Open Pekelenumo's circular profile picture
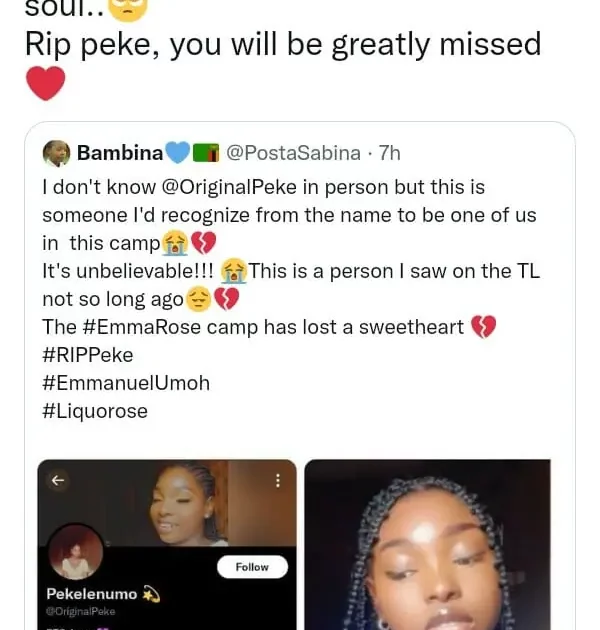The height and width of the screenshot is (630, 600). (75, 551)
